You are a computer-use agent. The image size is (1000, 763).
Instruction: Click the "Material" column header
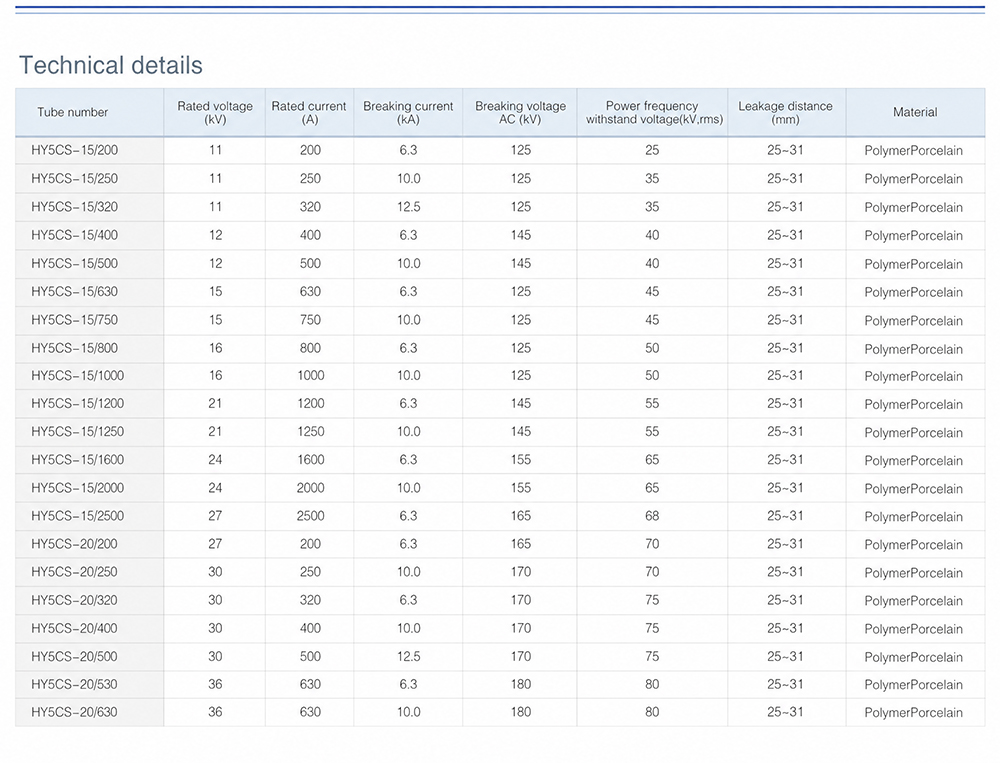point(915,112)
